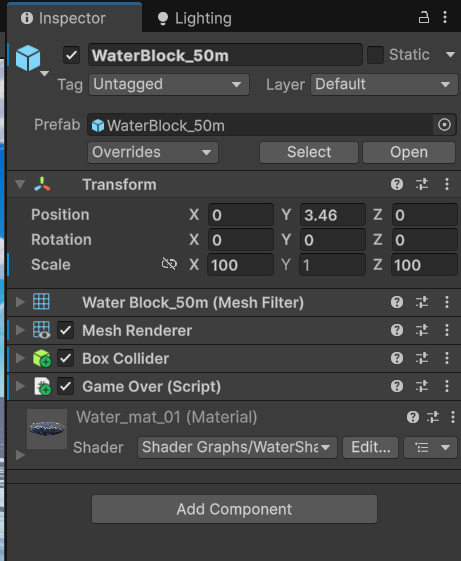Enable the Static checkbox
The image size is (461, 561).
click(375, 55)
